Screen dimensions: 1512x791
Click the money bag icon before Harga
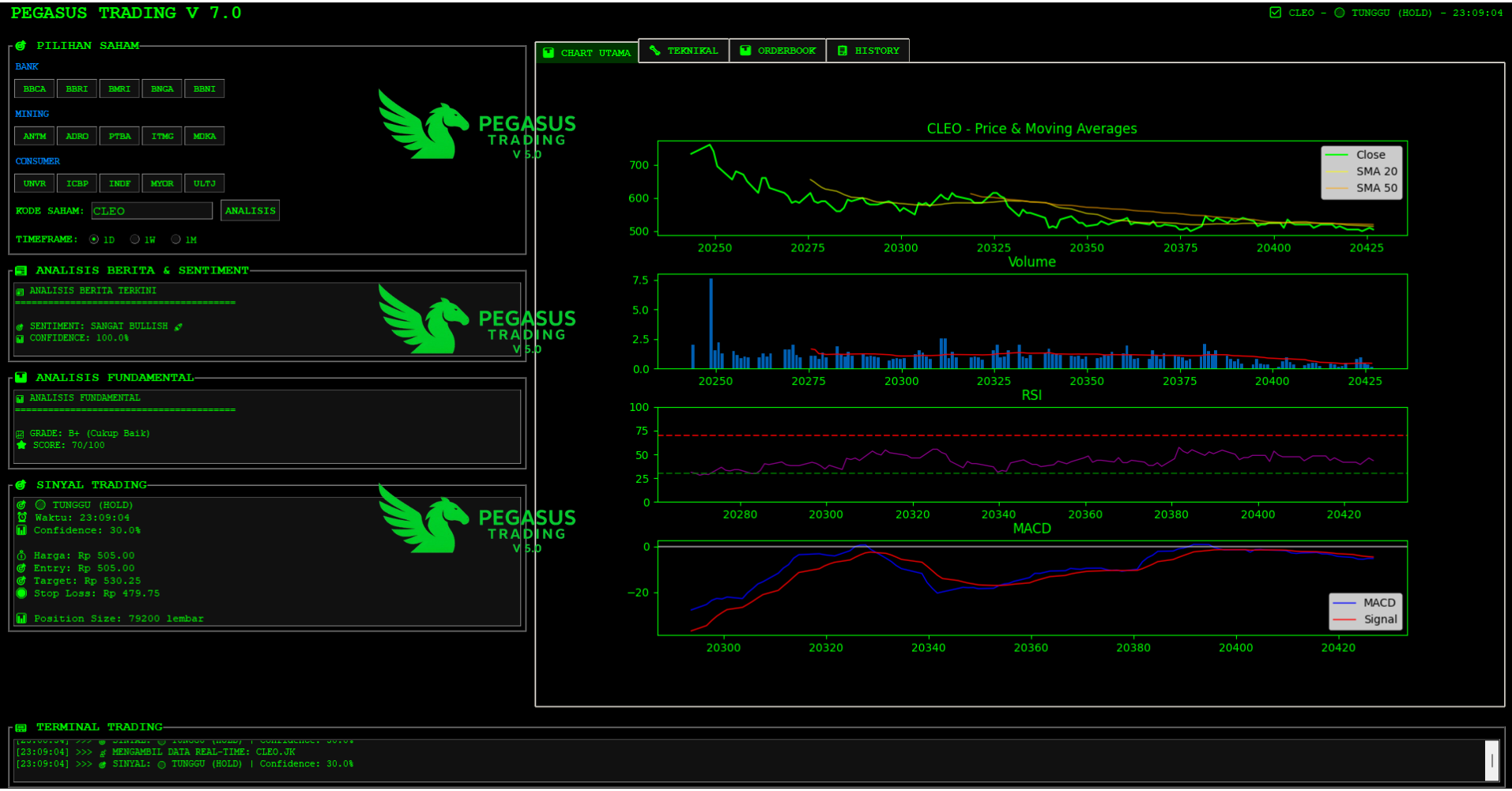tap(21, 556)
